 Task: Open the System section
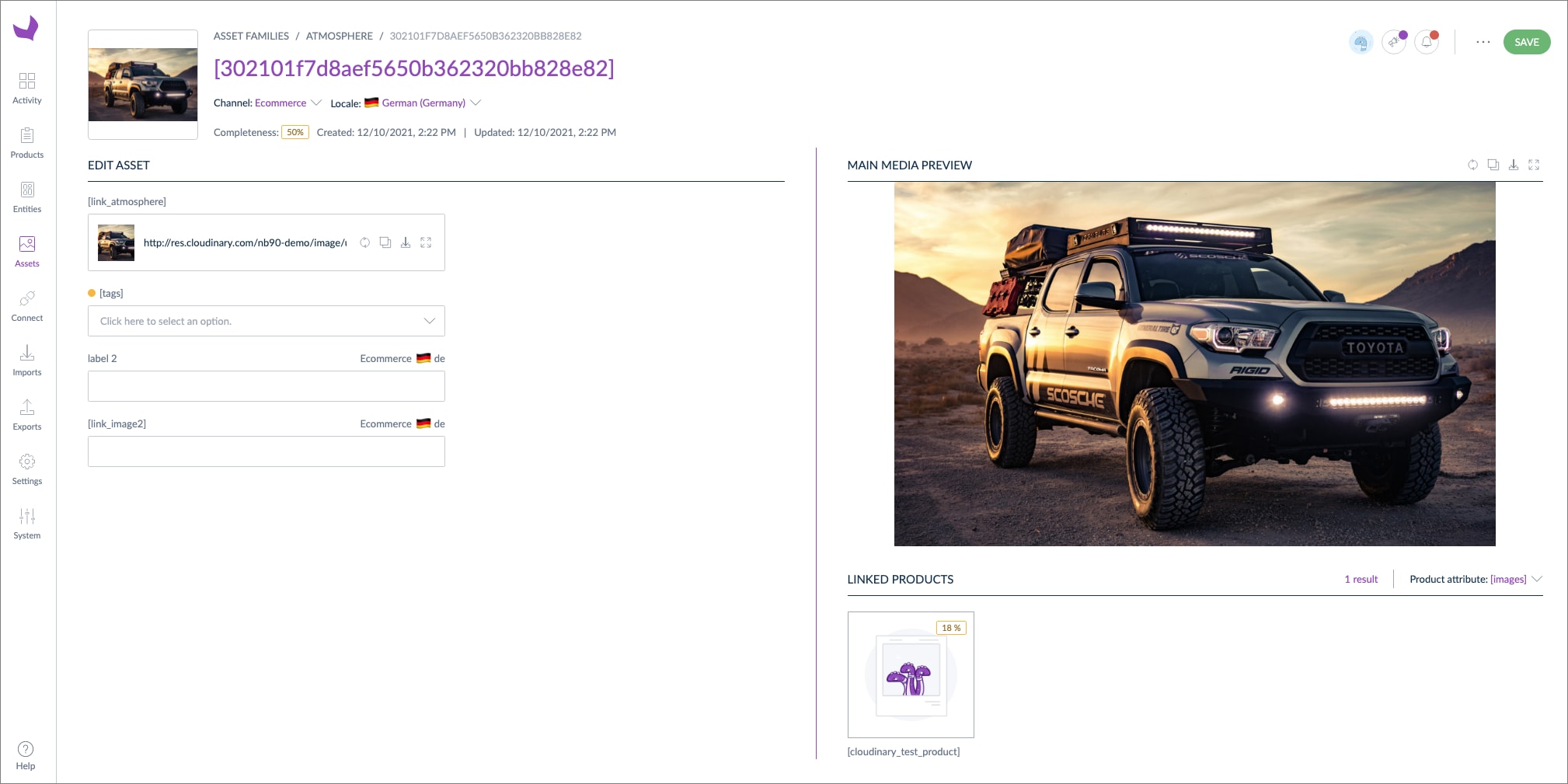[x=27, y=524]
